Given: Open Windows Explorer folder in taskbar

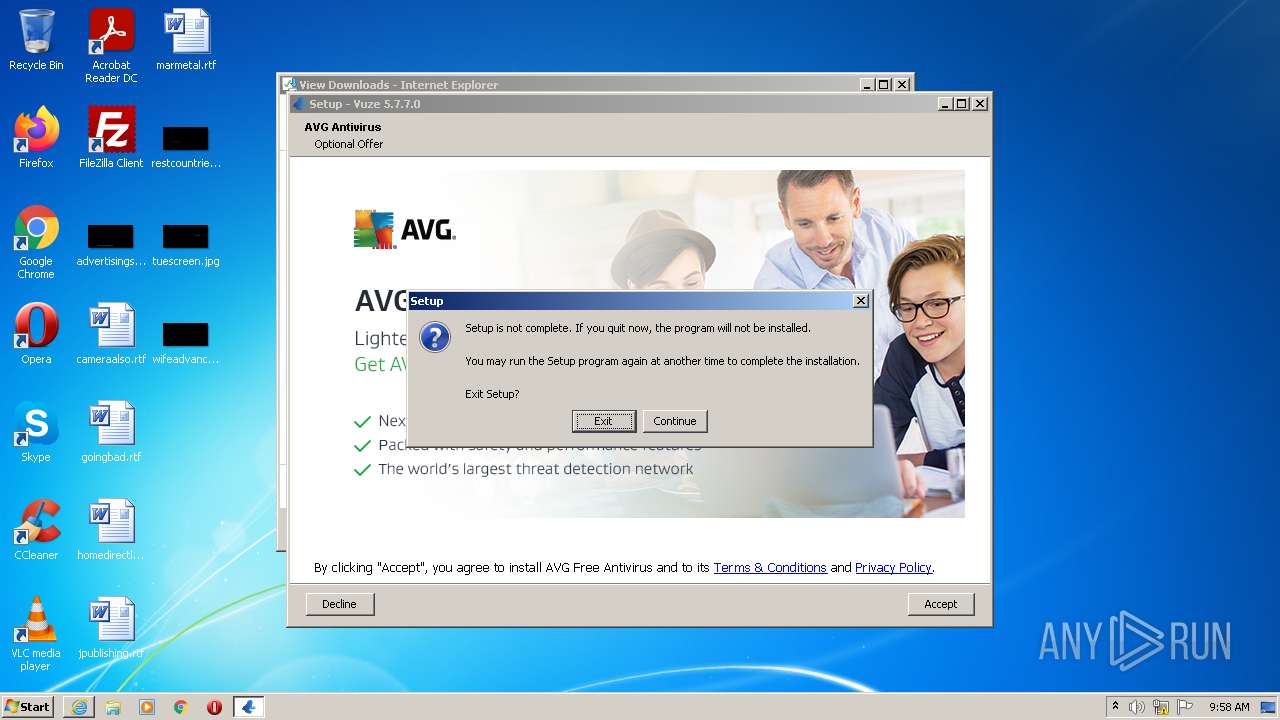Looking at the screenshot, I should click(x=113, y=707).
